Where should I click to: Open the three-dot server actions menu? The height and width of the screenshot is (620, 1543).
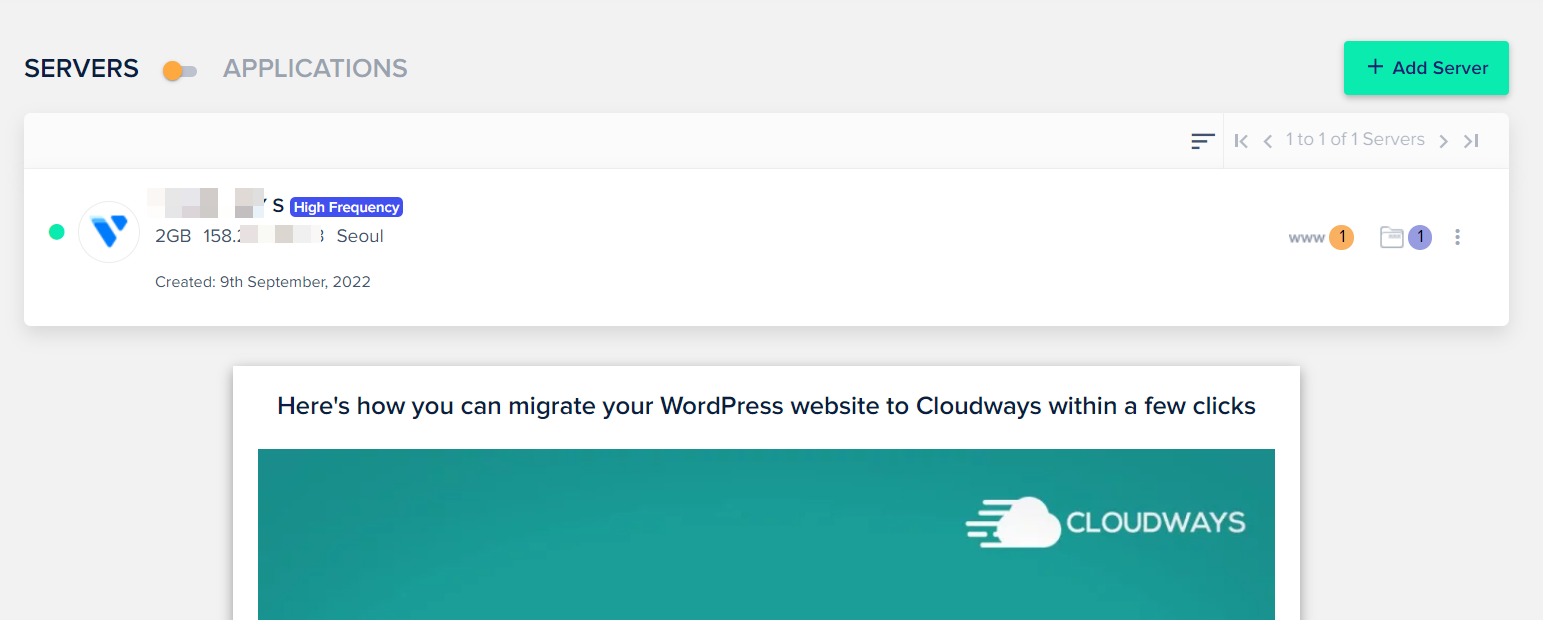coord(1457,237)
